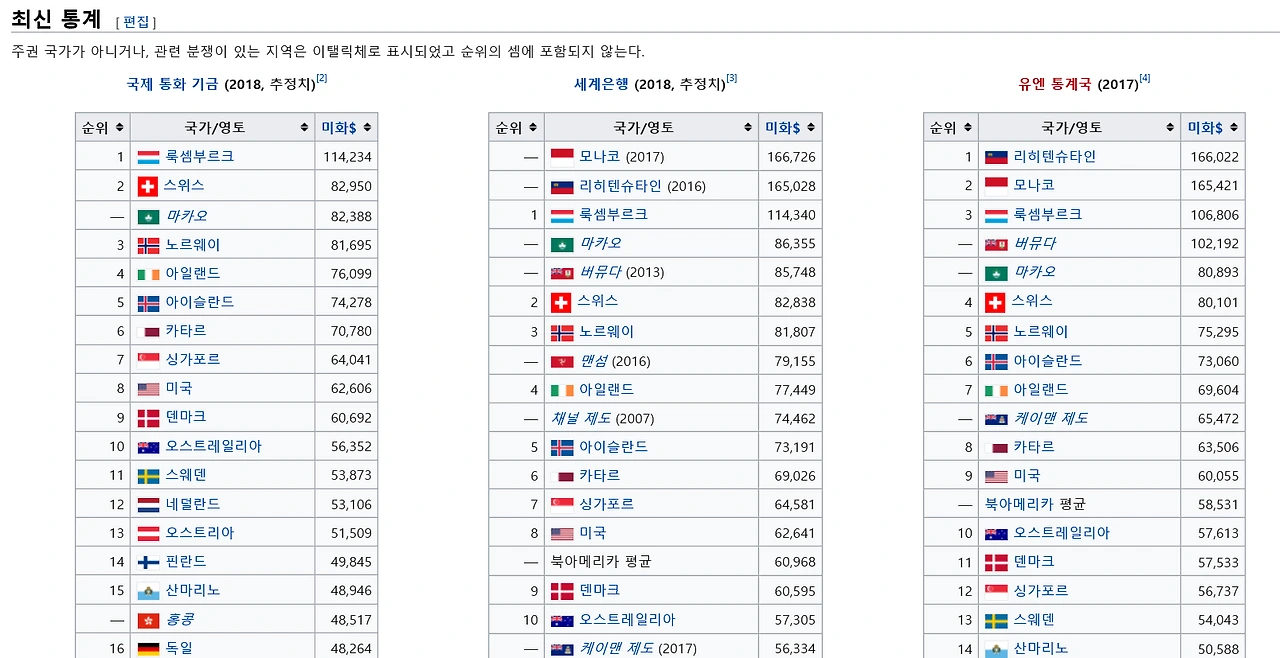The height and width of the screenshot is (658, 1280).
Task: Click the sort arrow on IMF 미화$ header
Action: [x=365, y=127]
